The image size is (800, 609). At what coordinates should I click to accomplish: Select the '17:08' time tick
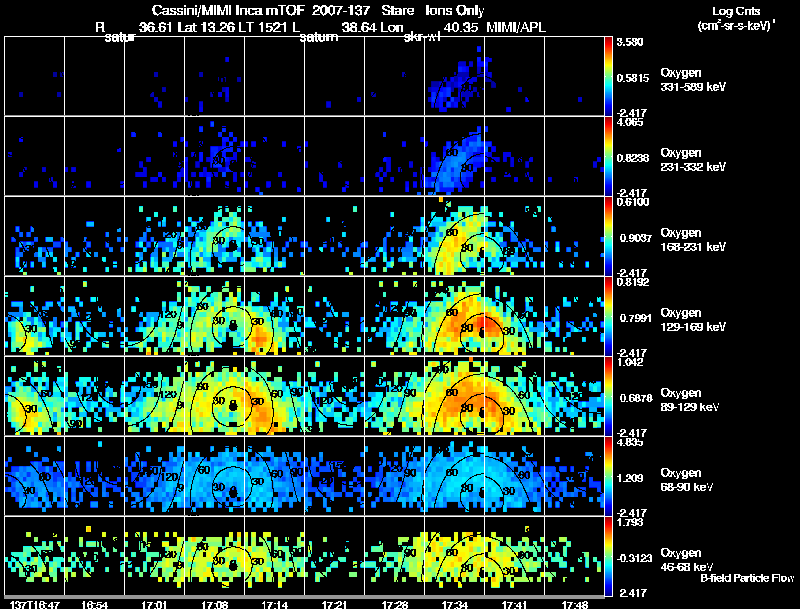(214, 604)
